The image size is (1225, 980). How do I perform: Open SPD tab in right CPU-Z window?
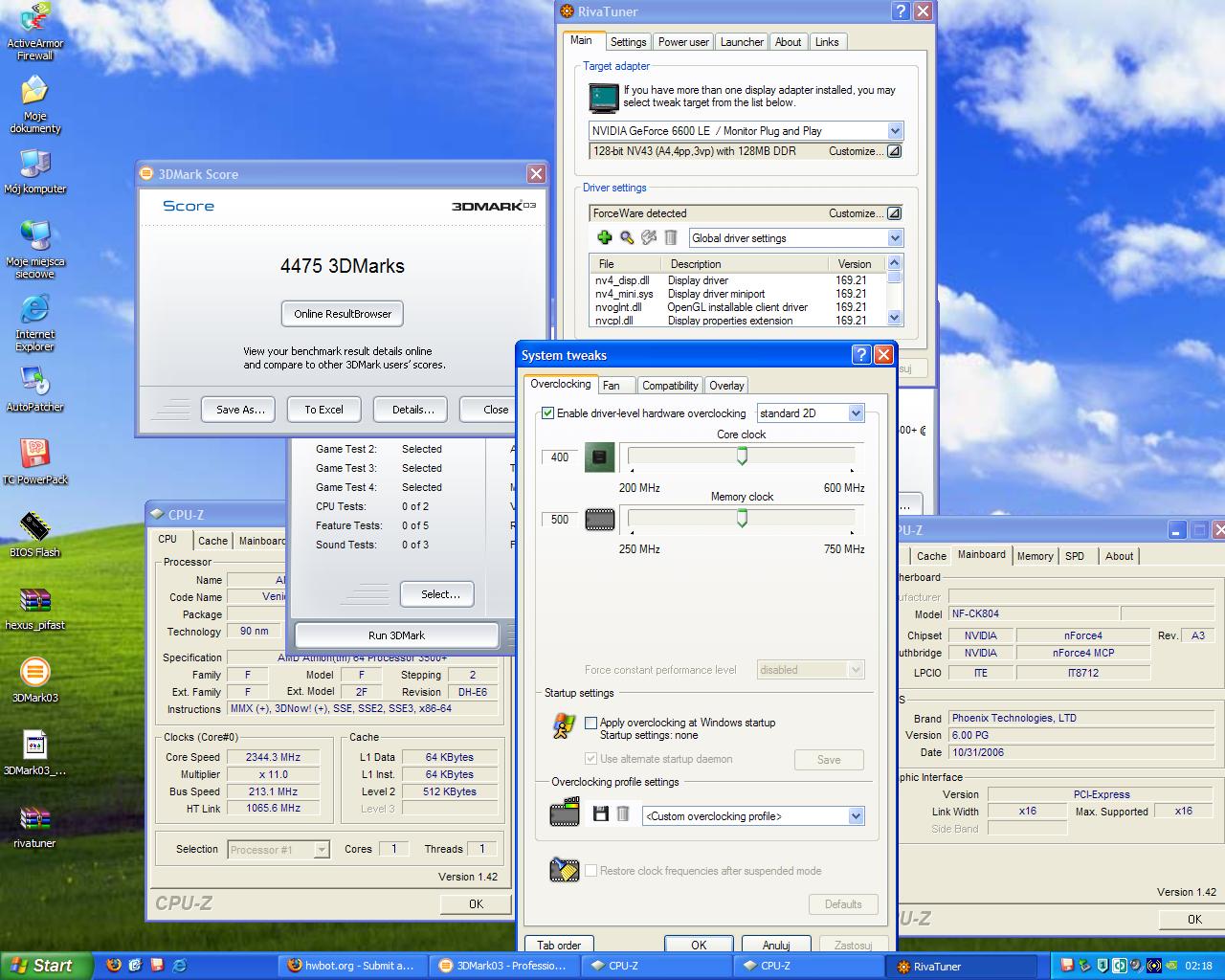1075,556
